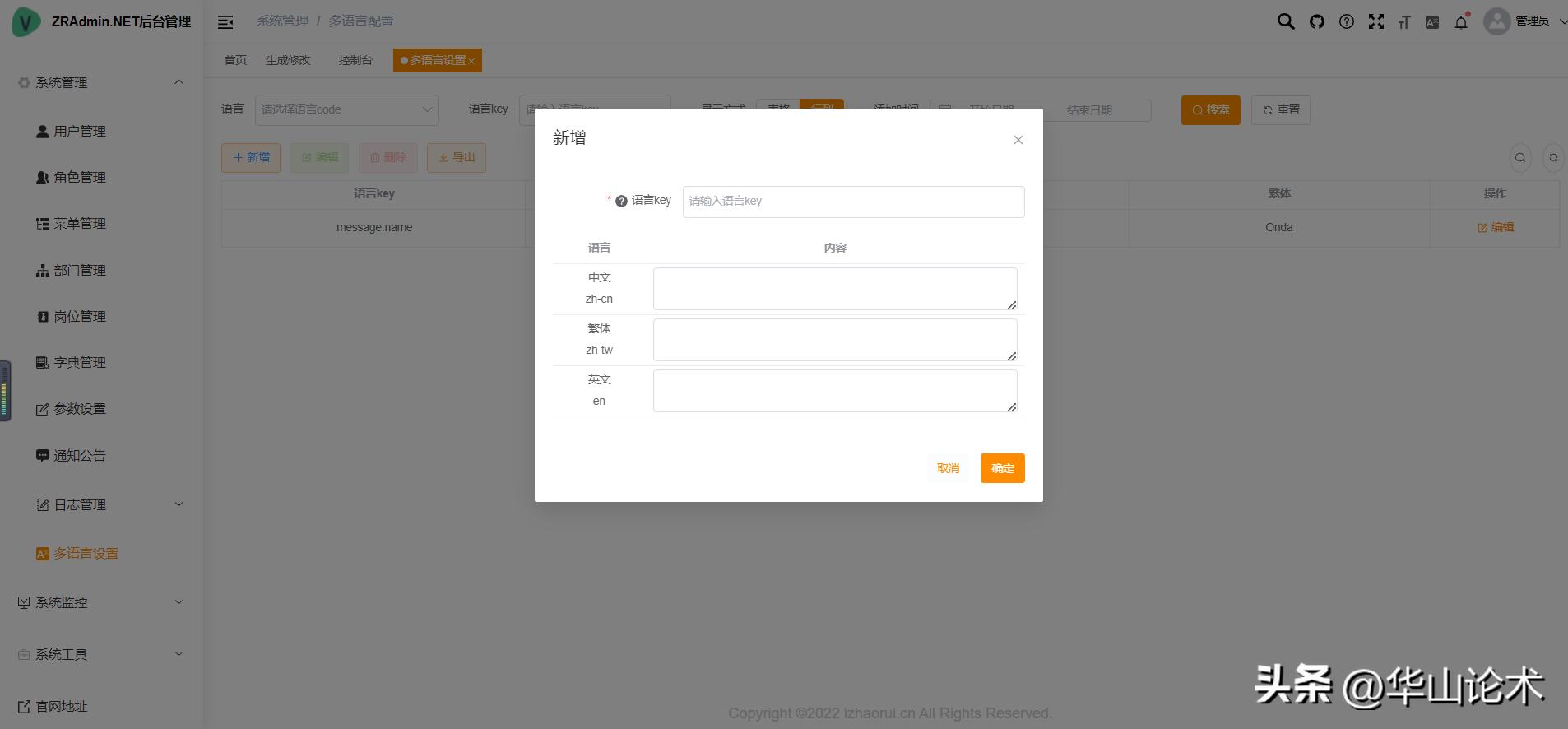This screenshot has height=729, width=1568.
Task: Switch to the 控制台 tab
Action: point(355,60)
